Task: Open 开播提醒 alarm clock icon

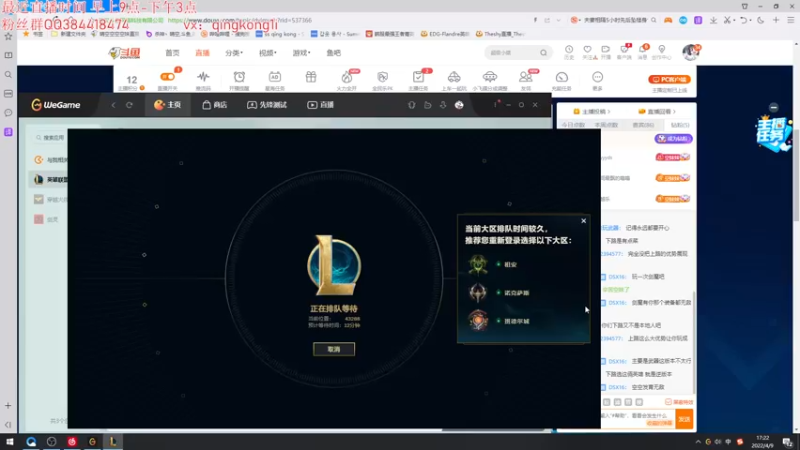Action: pos(239,77)
